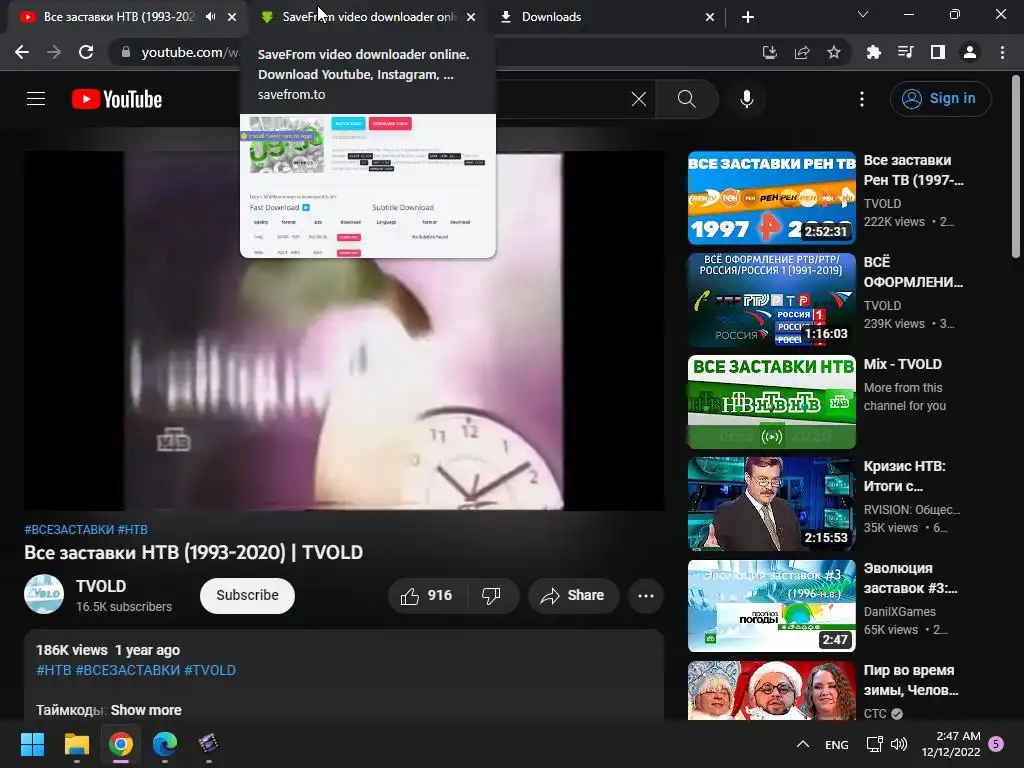Open File Explorer from the taskbar
This screenshot has width=1024, height=768.
point(76,744)
